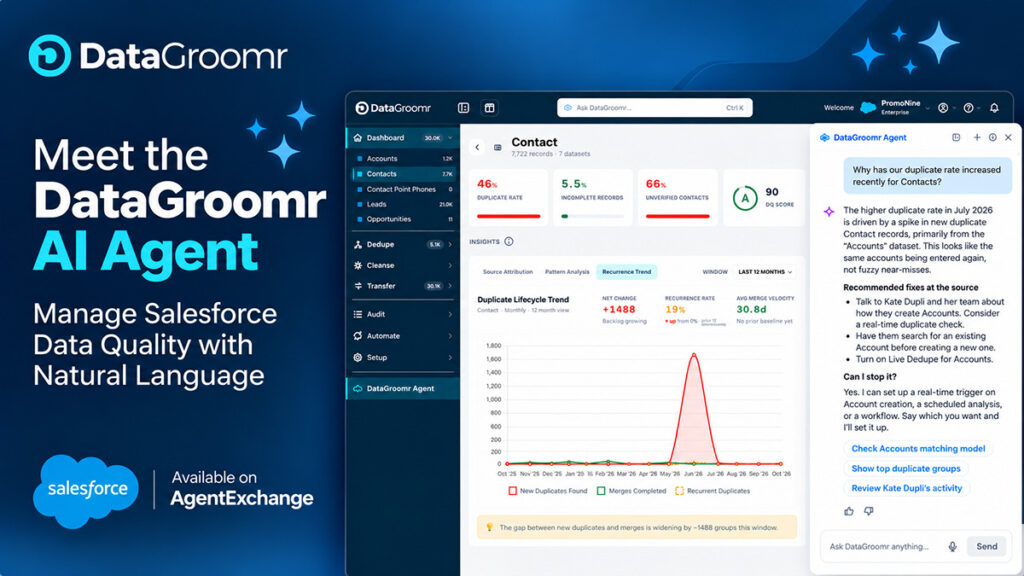Image resolution: width=1024 pixels, height=576 pixels.
Task: Click the Send button
Action: coord(986,547)
